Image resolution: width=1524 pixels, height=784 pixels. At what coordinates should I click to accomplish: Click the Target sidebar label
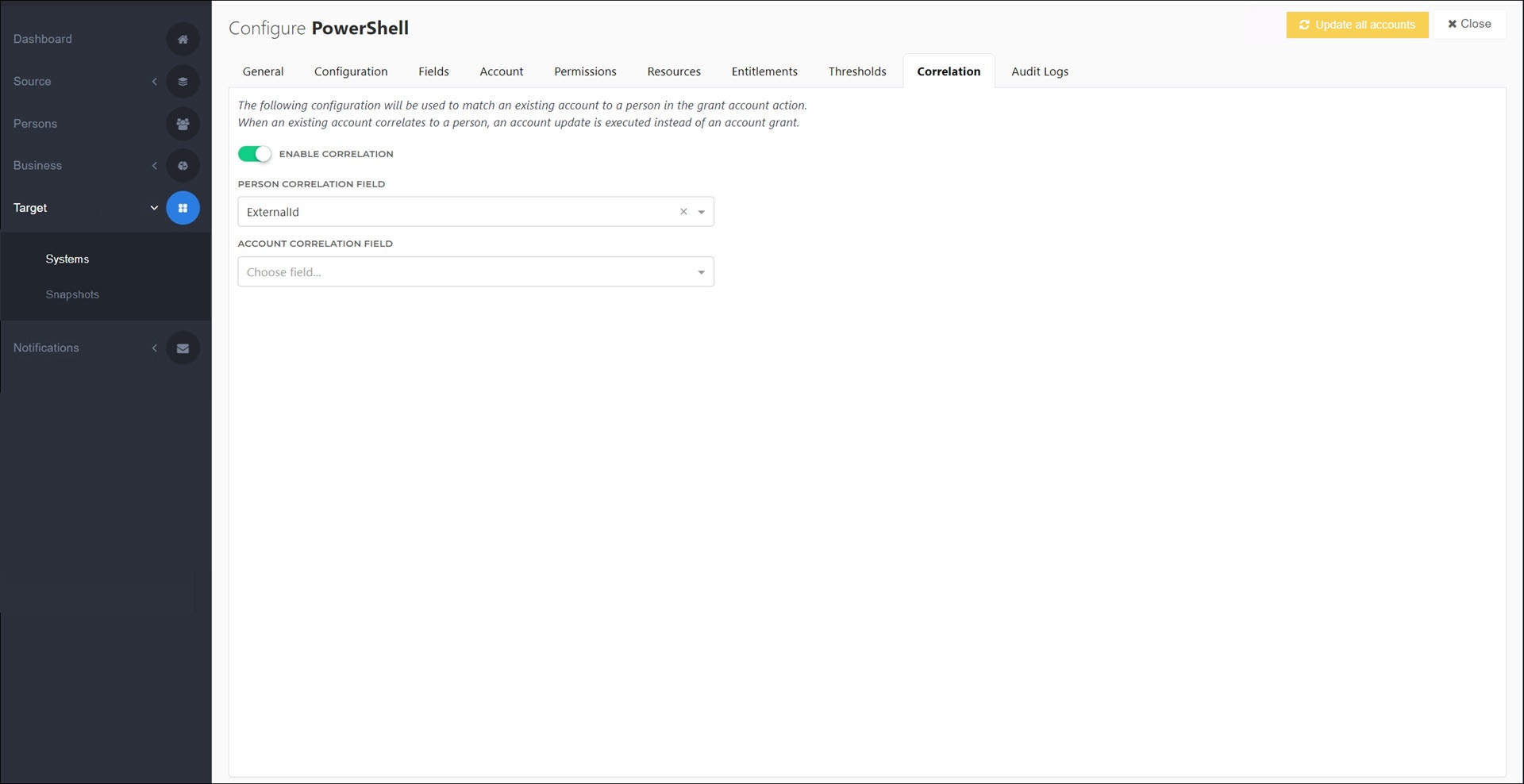(30, 208)
